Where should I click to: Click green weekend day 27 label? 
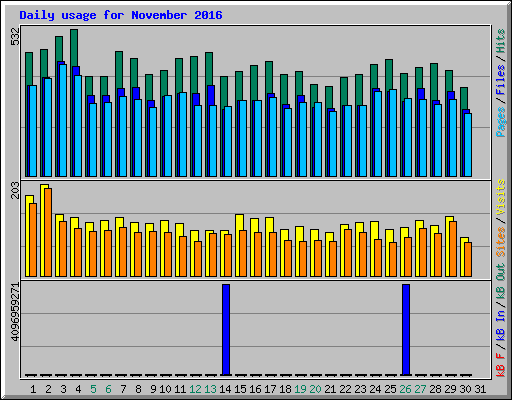click(420, 389)
